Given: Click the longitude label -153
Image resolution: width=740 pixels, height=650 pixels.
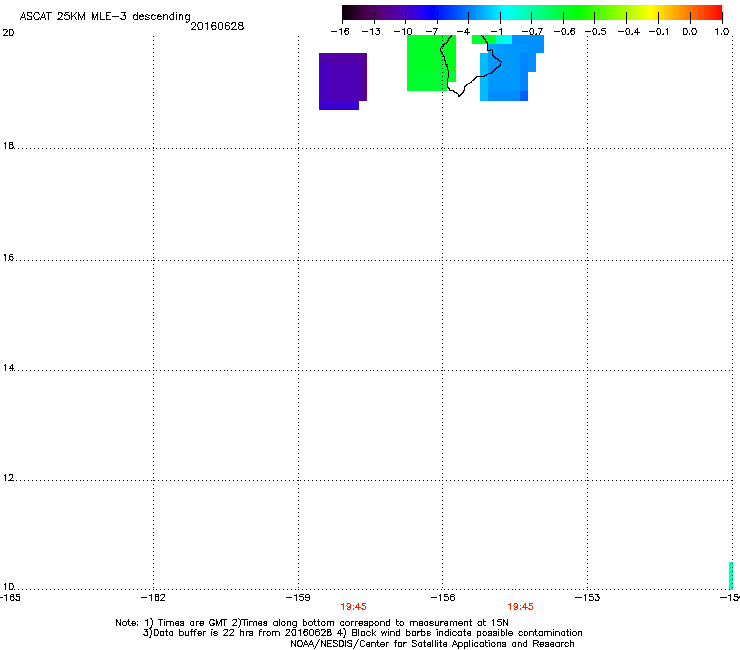Looking at the screenshot, I should point(588,598).
